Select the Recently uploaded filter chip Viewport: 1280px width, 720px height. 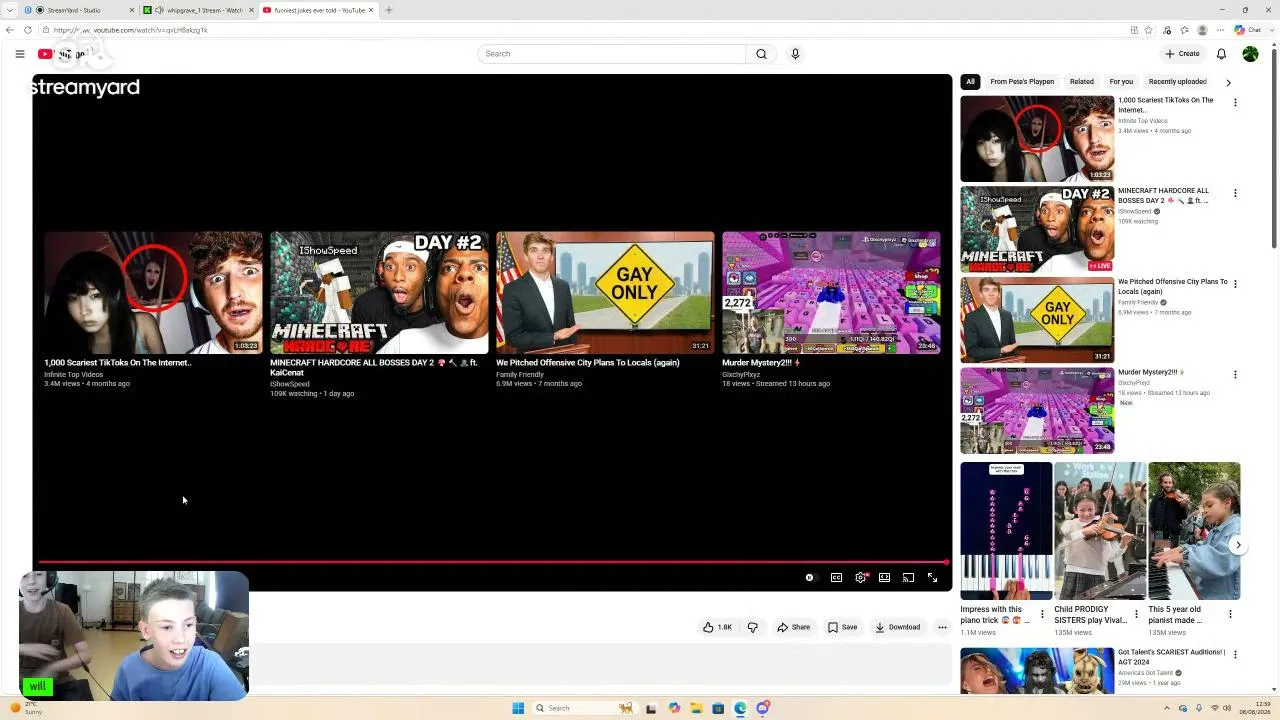click(x=1178, y=82)
